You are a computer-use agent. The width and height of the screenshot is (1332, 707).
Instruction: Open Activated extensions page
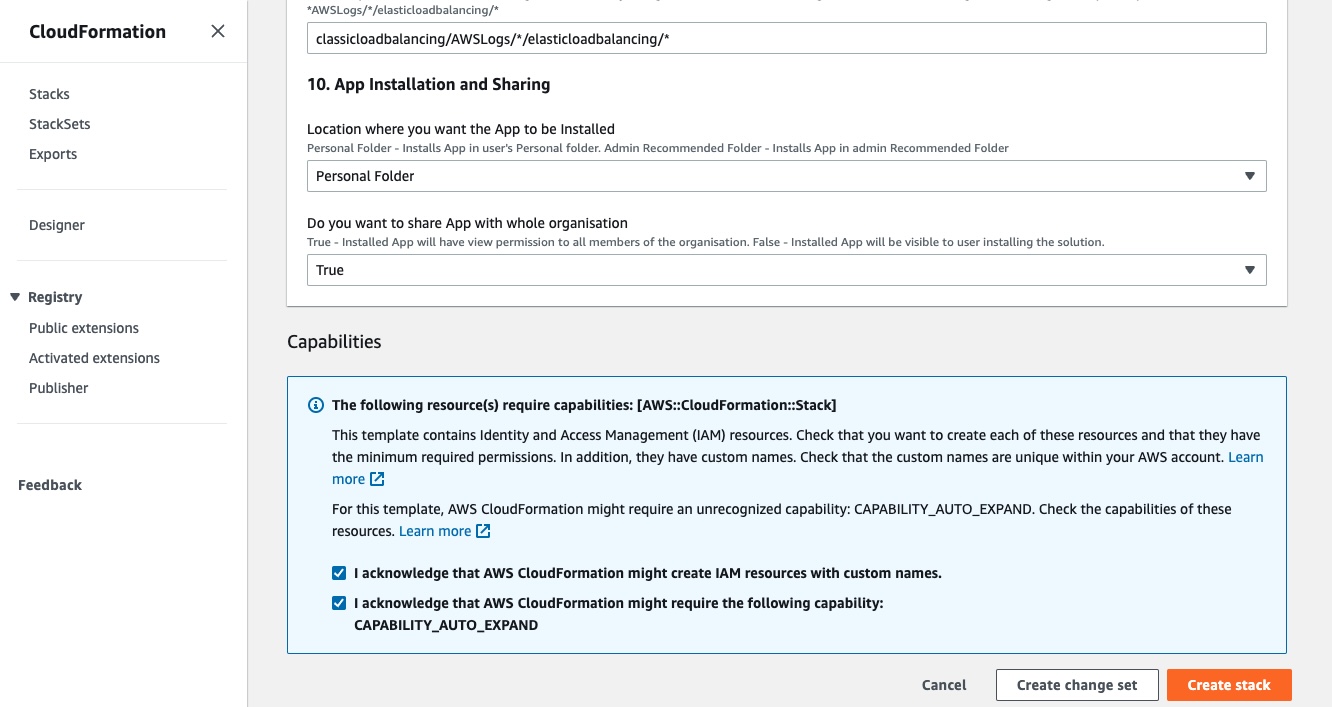pos(94,358)
